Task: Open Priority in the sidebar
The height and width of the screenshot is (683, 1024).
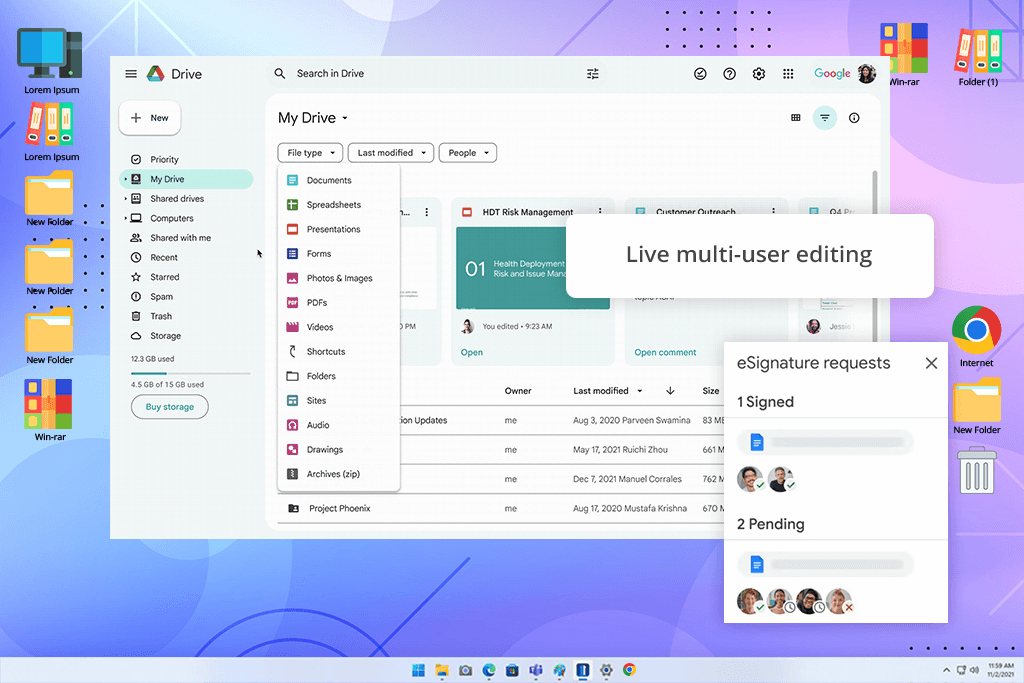Action: pyautogui.click(x=164, y=159)
